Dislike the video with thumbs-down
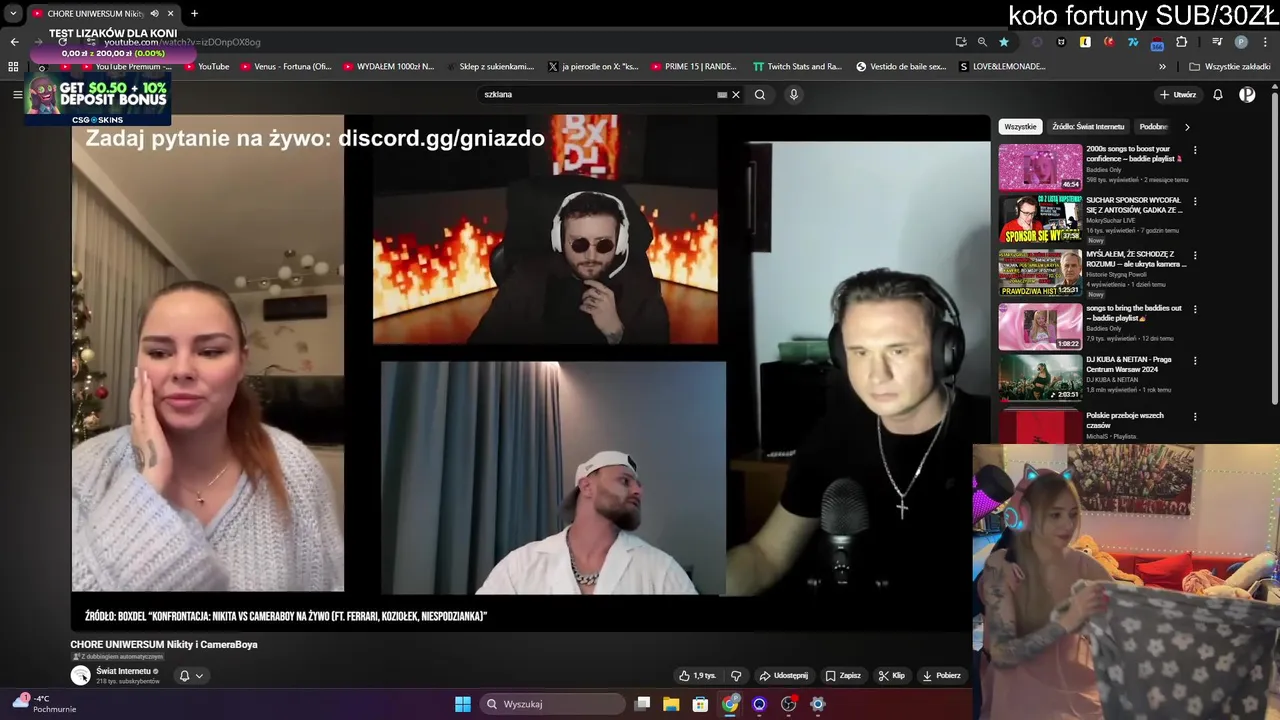The height and width of the screenshot is (720, 1280). 736,675
